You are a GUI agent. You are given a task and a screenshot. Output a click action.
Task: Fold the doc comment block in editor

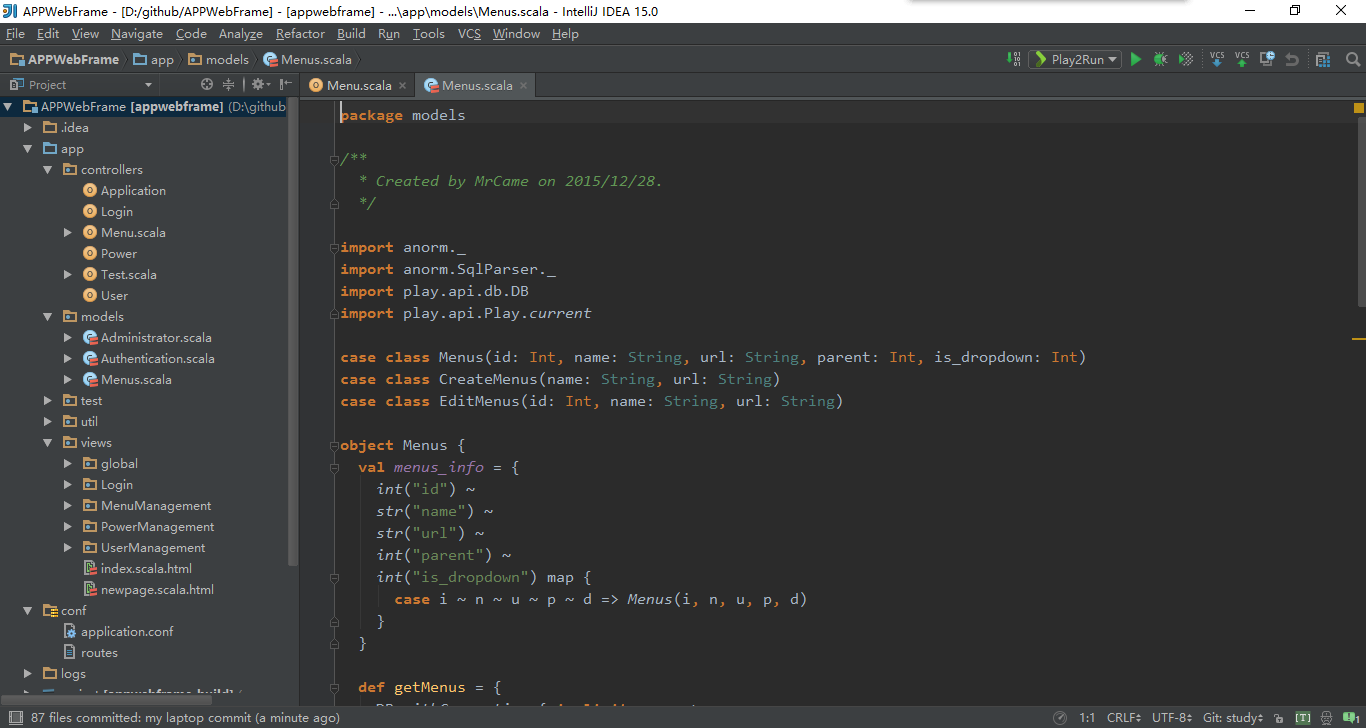[x=335, y=159]
